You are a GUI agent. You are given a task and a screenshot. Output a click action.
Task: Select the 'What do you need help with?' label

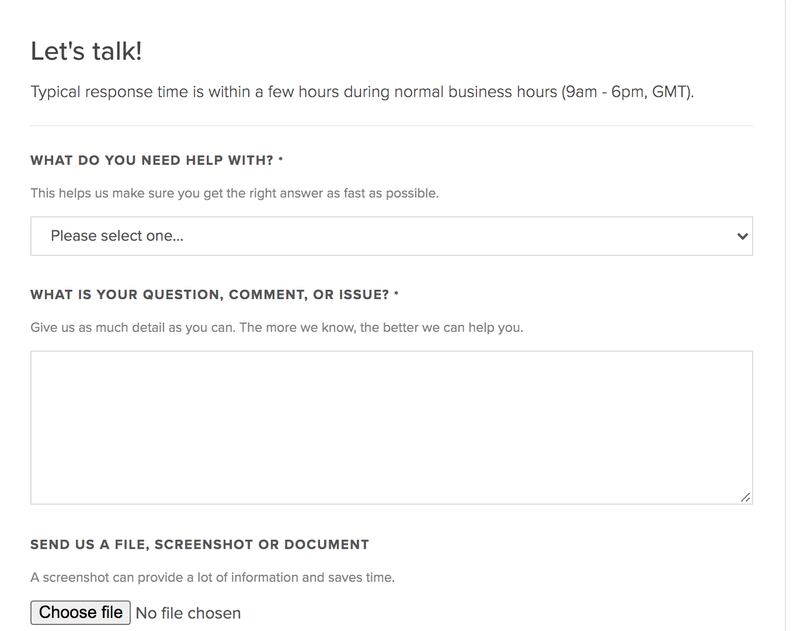coord(153,160)
